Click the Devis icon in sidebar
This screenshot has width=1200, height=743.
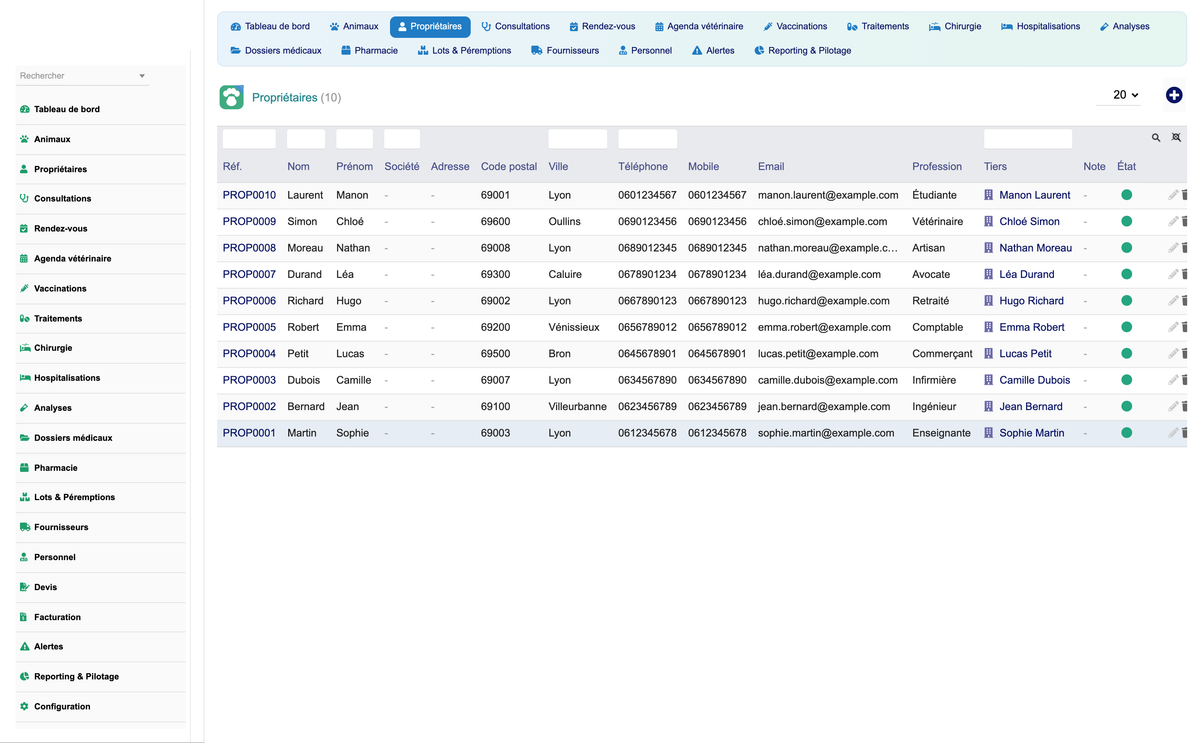pos(25,587)
